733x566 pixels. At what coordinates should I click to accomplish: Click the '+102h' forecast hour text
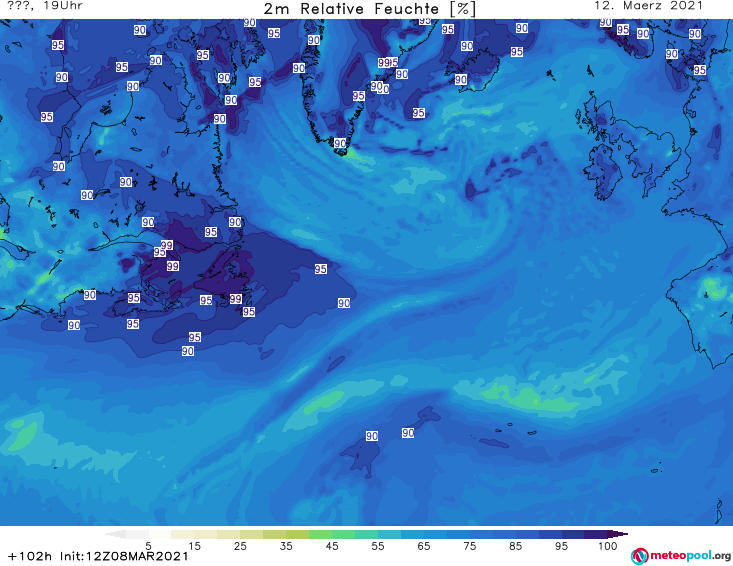(x=30, y=556)
